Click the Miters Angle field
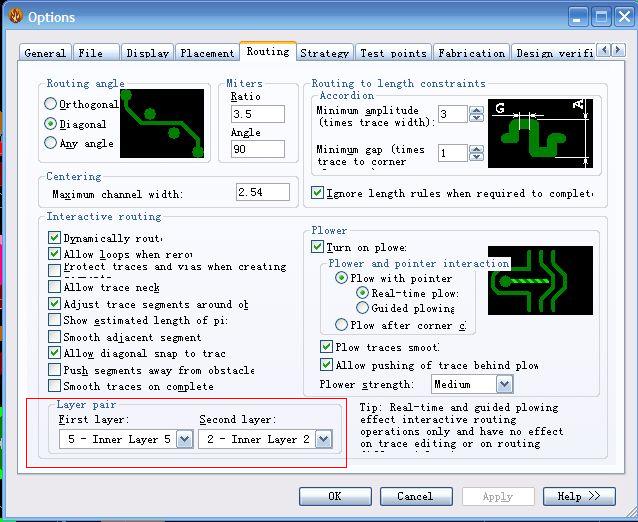This screenshot has height=522, width=638. click(x=258, y=149)
